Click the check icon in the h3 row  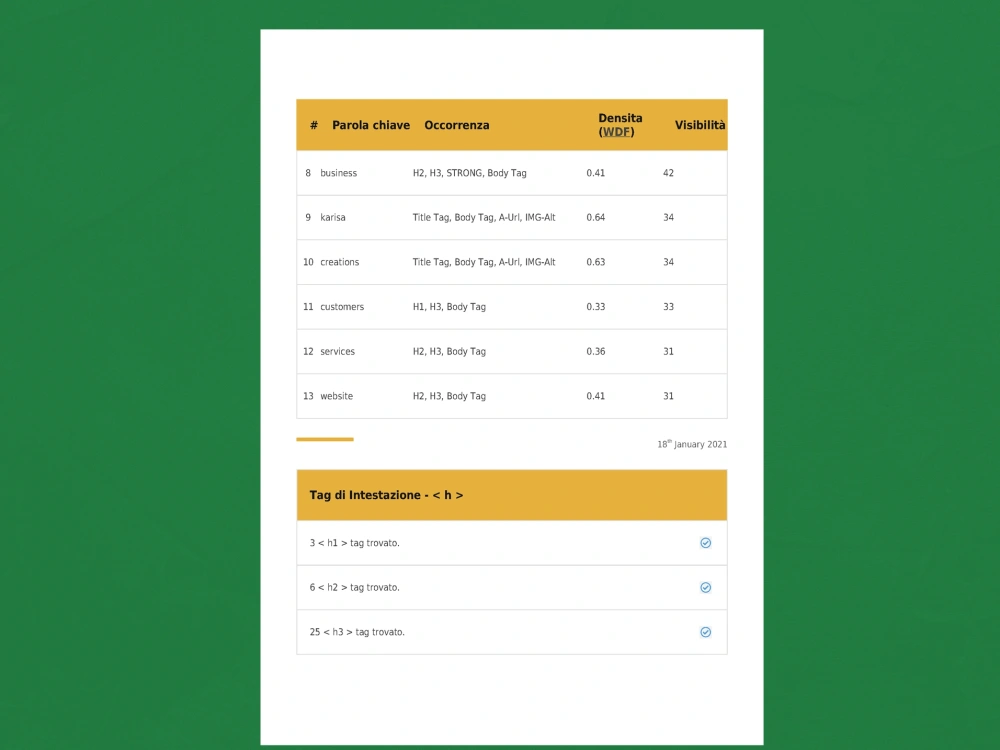tap(705, 632)
